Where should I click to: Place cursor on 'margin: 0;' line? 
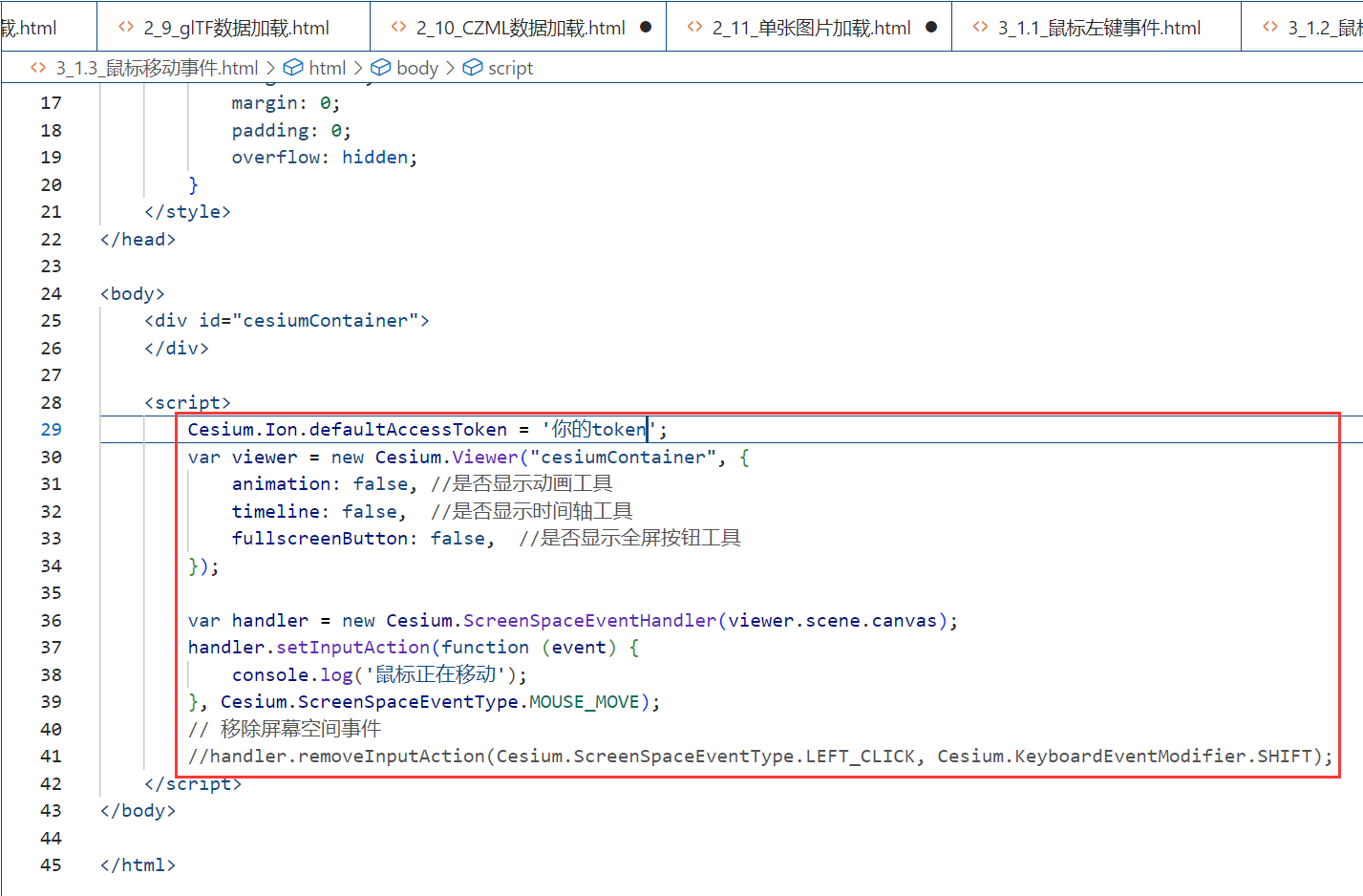[x=286, y=103]
